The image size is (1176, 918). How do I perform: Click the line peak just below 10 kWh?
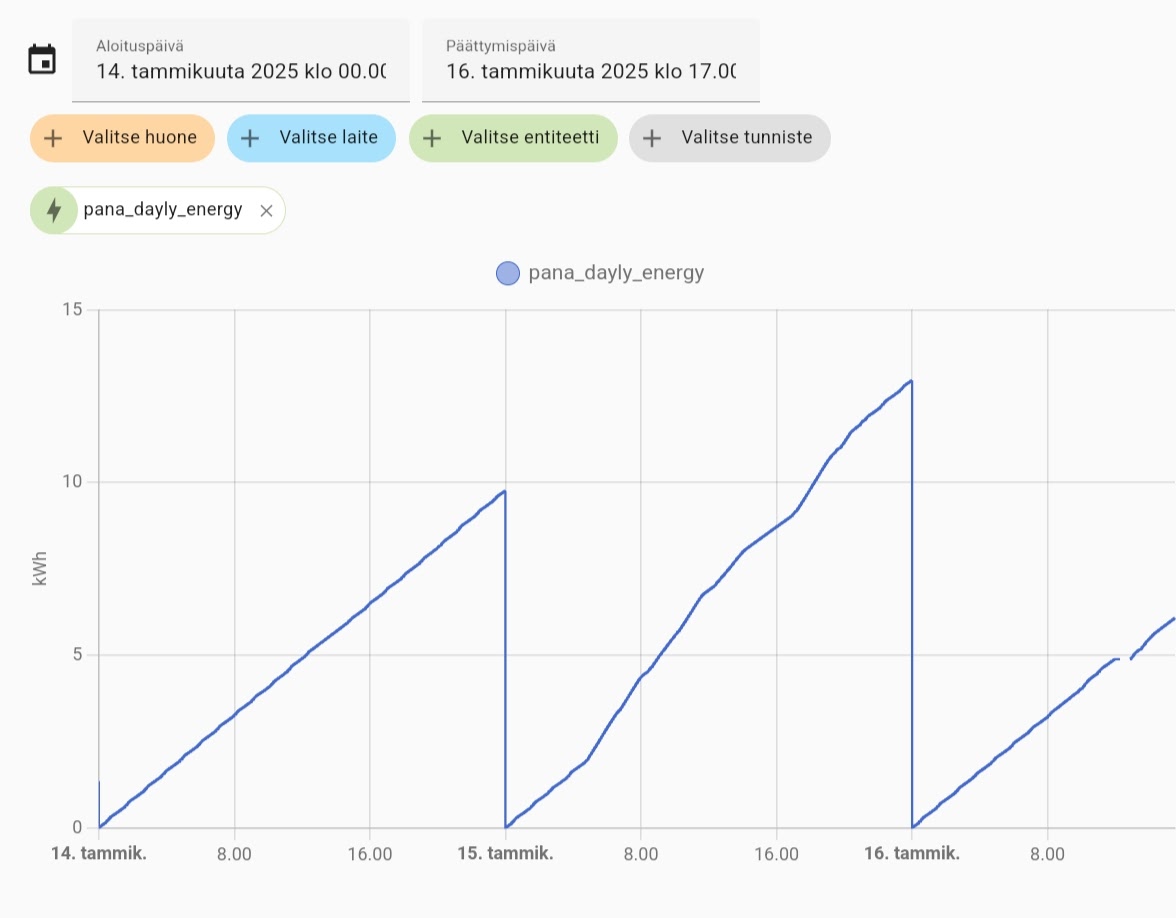[x=504, y=491]
